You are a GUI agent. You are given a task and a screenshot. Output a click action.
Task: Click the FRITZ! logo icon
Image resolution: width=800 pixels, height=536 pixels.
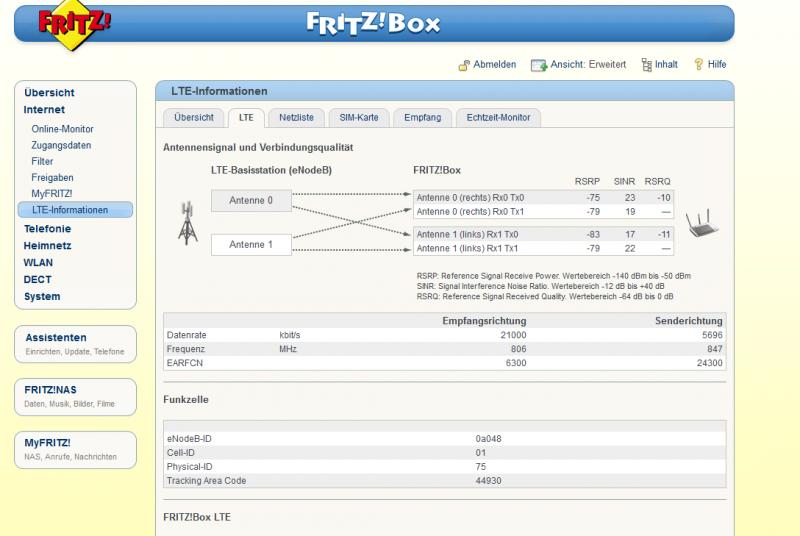pyautogui.click(x=74, y=23)
